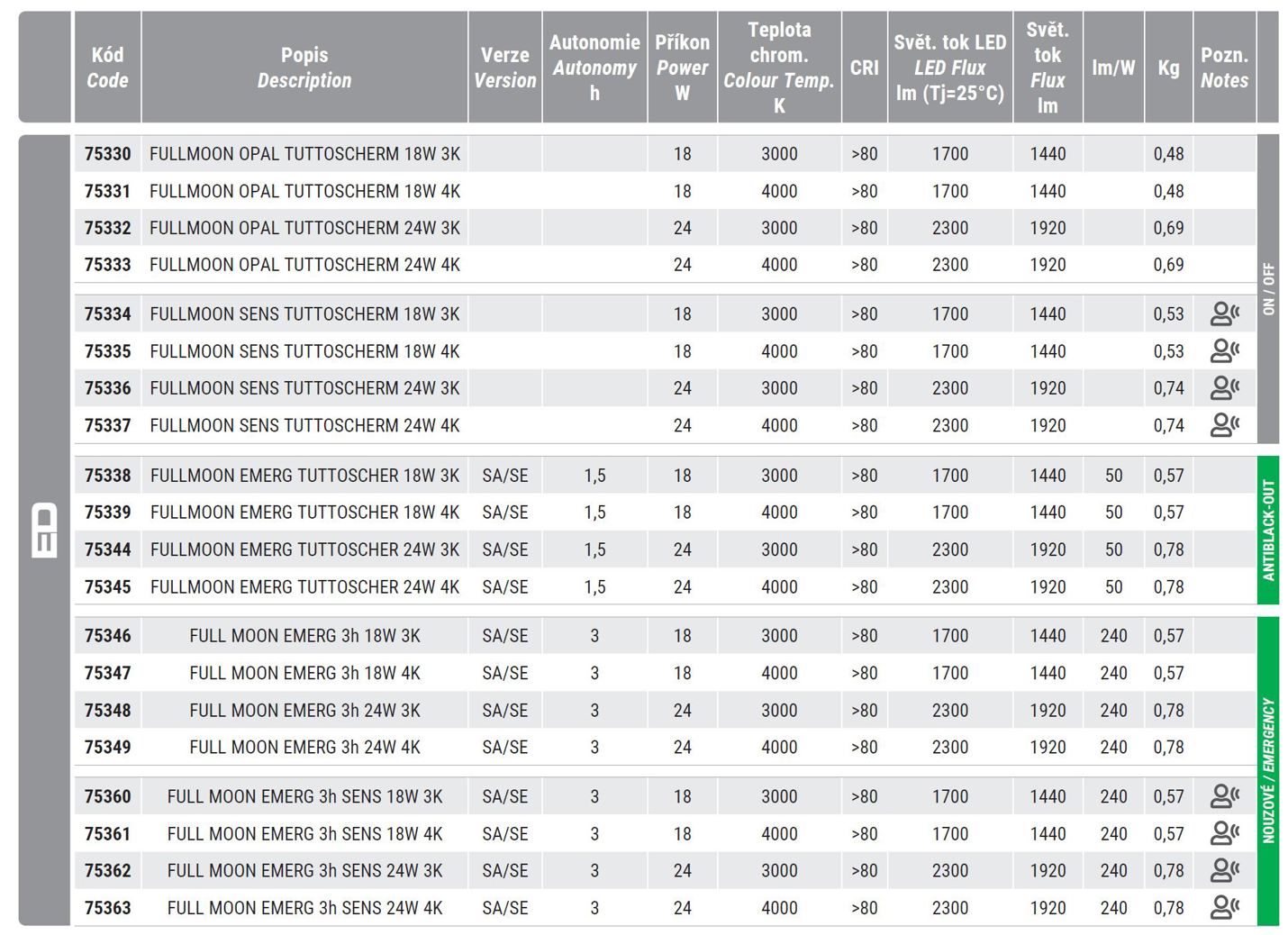Click FULL MOON EMERG 3h SENS 24W 4K
Viewport: 1288px width, 935px height.
click(304, 907)
